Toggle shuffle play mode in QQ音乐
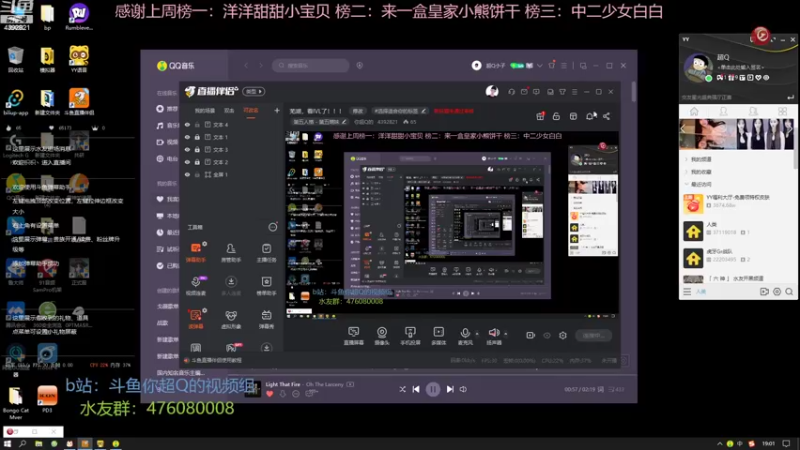 point(403,389)
